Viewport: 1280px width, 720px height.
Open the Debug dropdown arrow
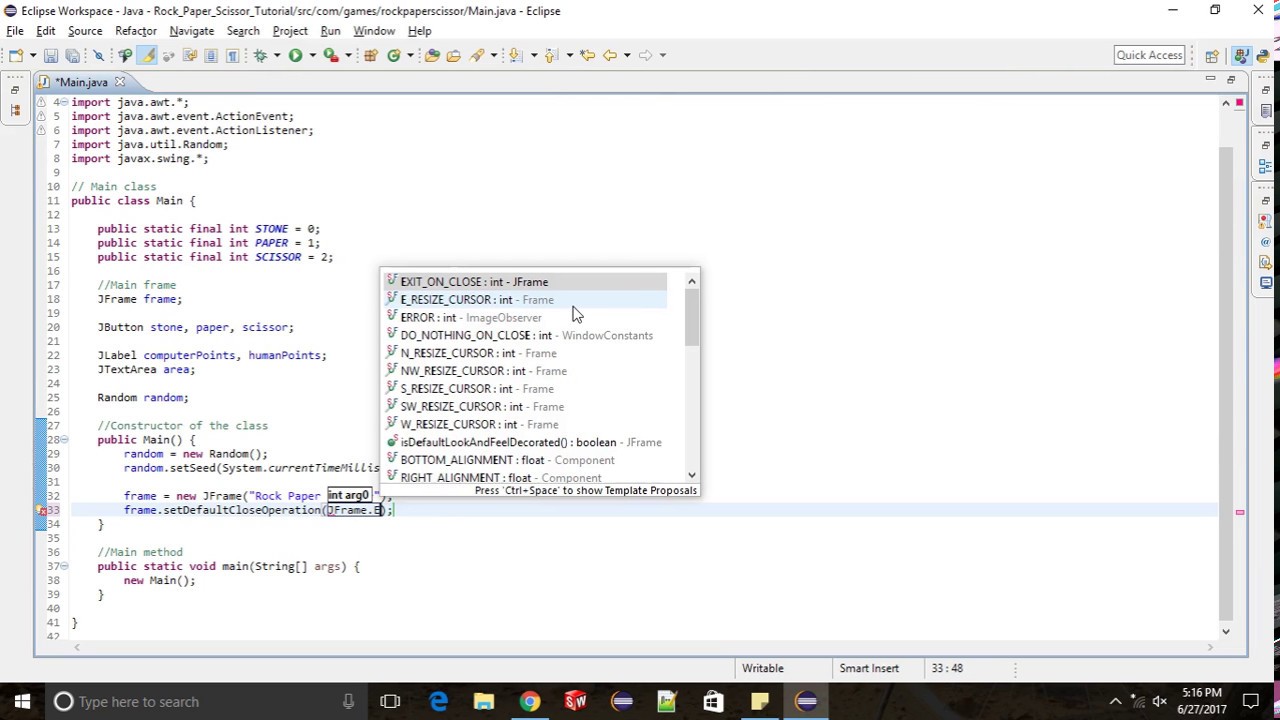pyautogui.click(x=278, y=55)
